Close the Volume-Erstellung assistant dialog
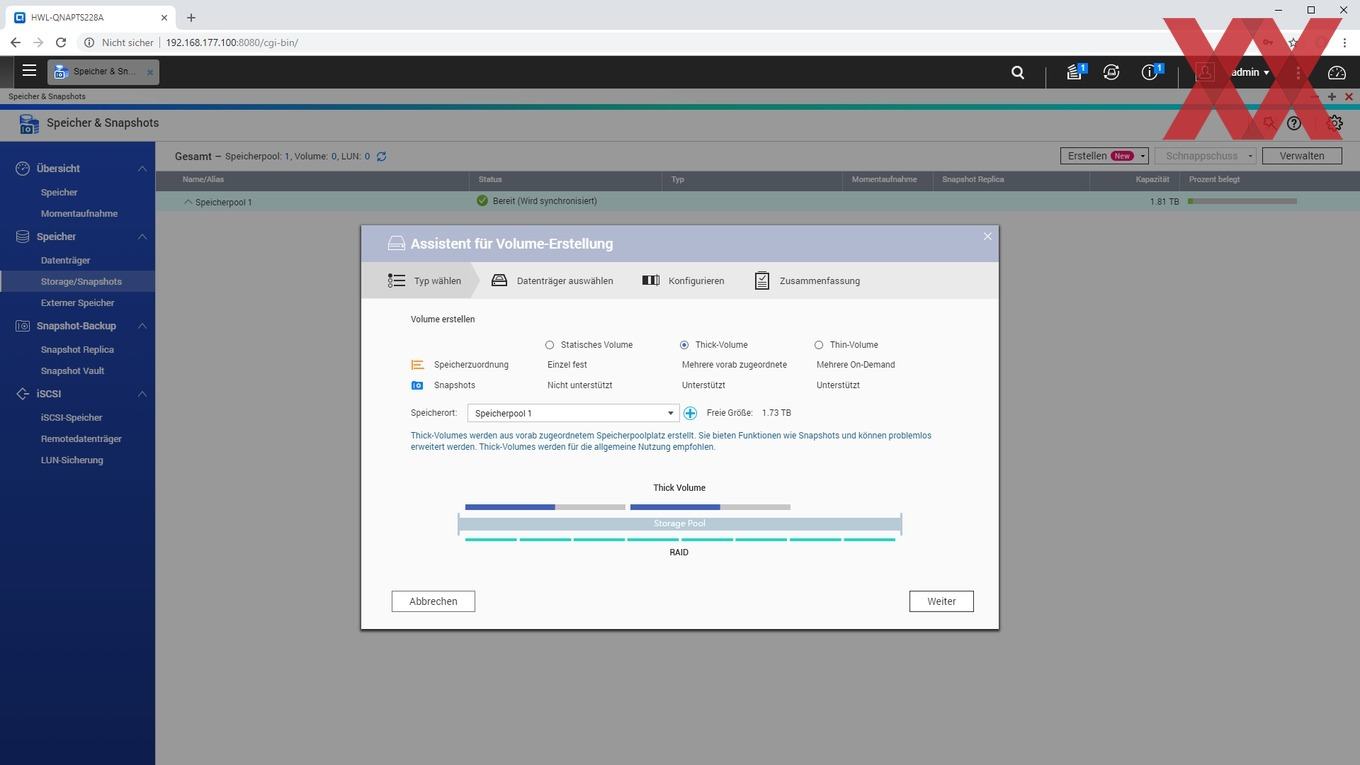 coord(987,236)
